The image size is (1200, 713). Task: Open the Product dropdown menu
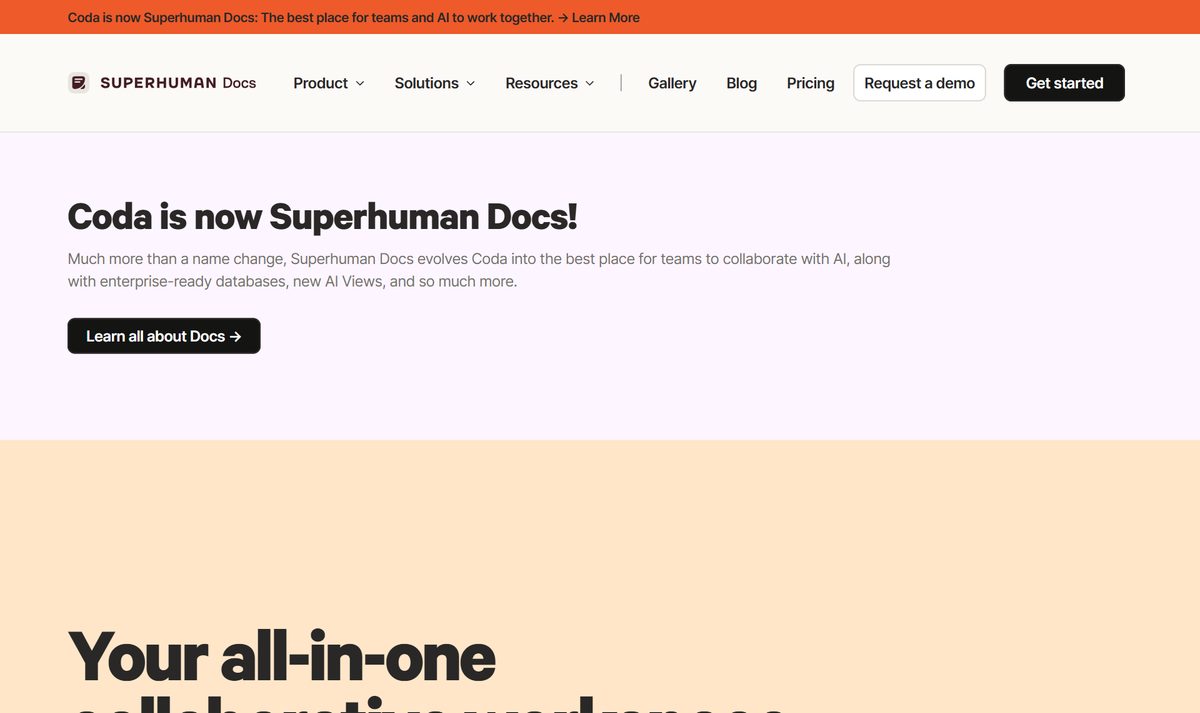[x=329, y=83]
